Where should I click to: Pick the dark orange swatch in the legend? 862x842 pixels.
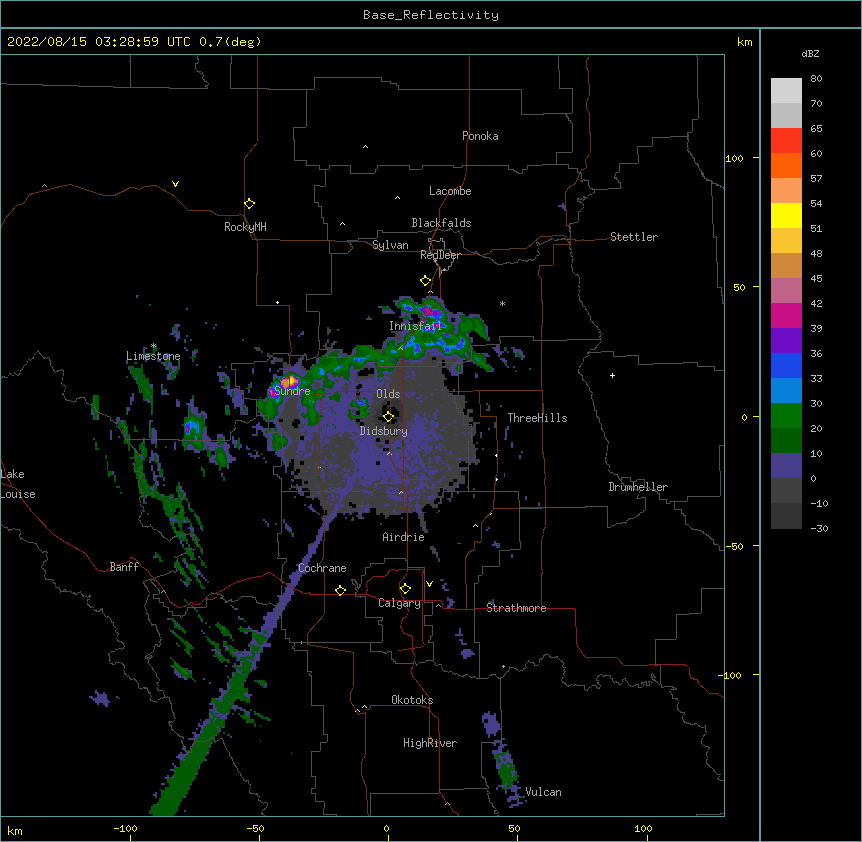pos(786,165)
